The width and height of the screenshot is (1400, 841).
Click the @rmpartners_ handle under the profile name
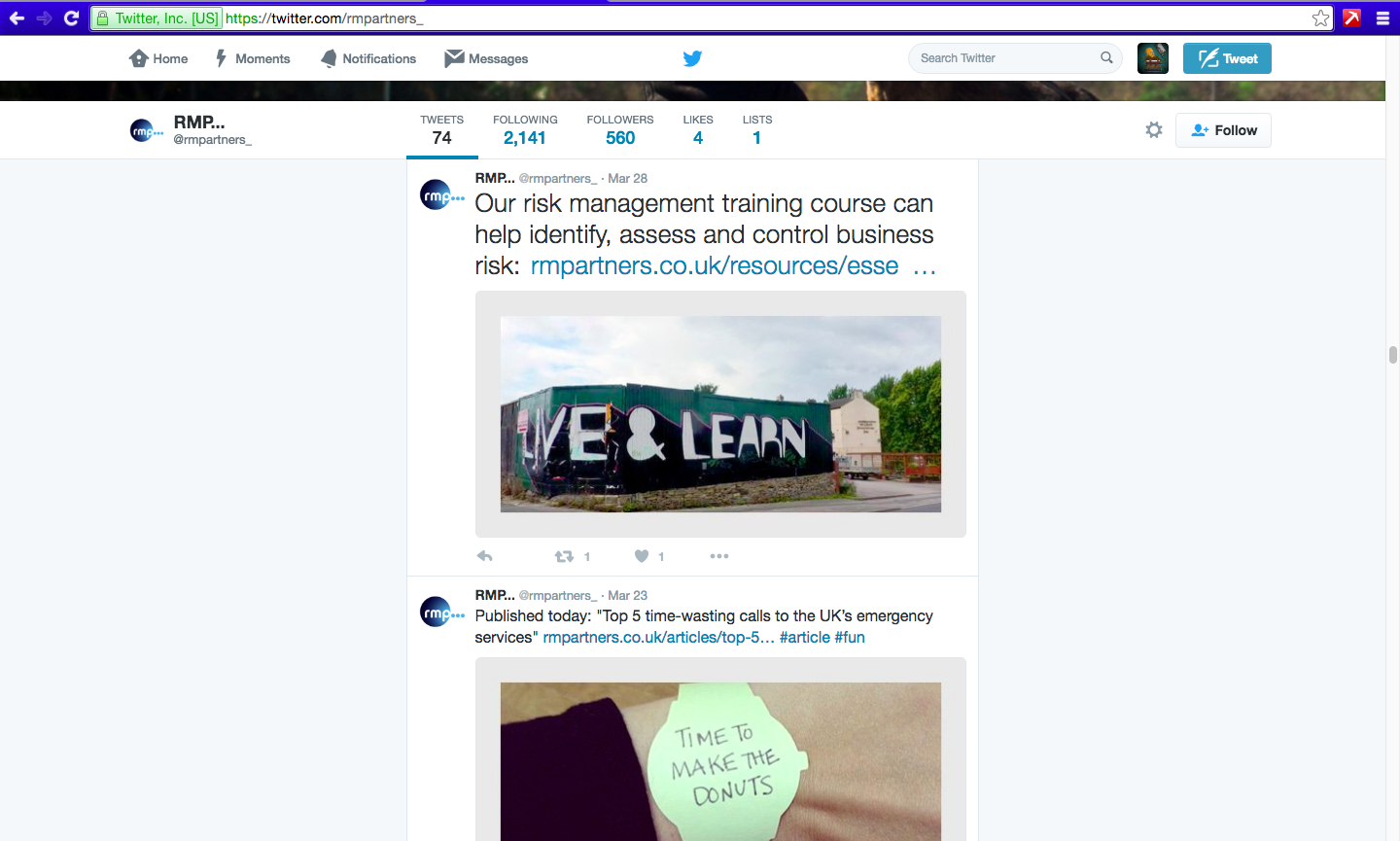pyautogui.click(x=213, y=140)
